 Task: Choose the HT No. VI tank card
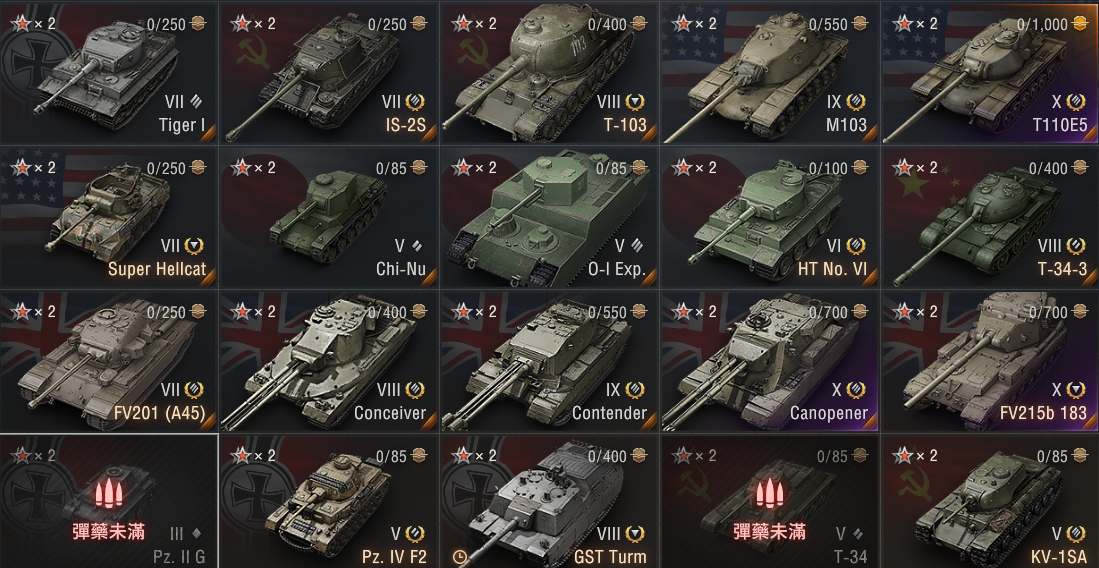click(770, 217)
